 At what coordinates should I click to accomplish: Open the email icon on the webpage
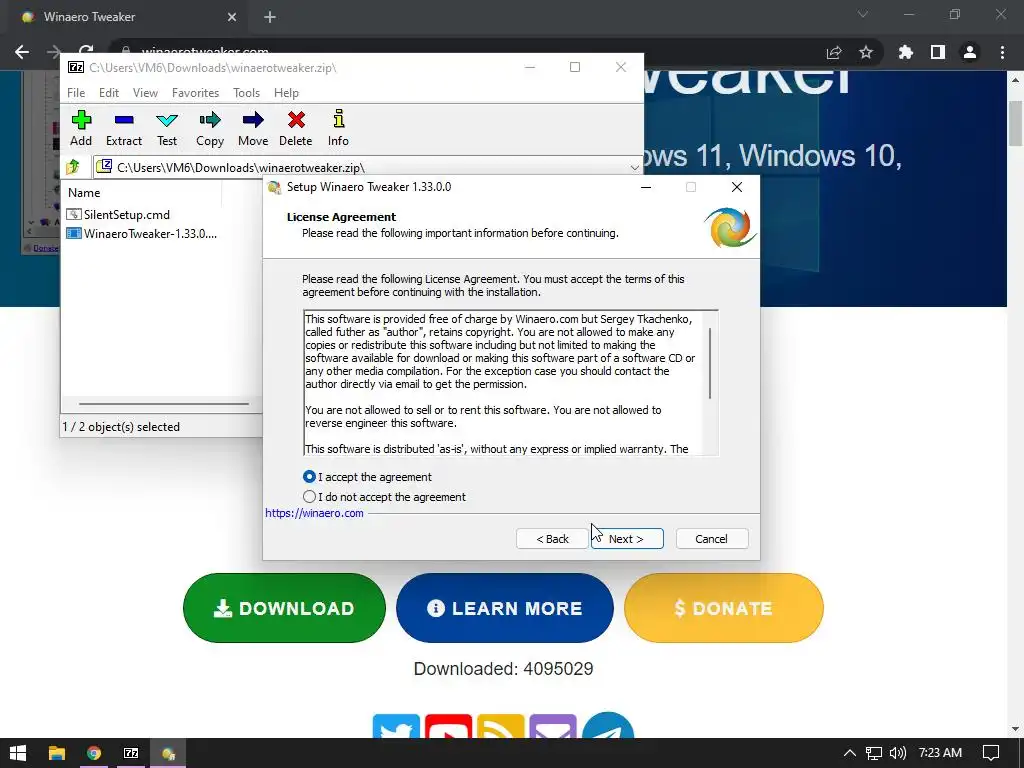[553, 726]
